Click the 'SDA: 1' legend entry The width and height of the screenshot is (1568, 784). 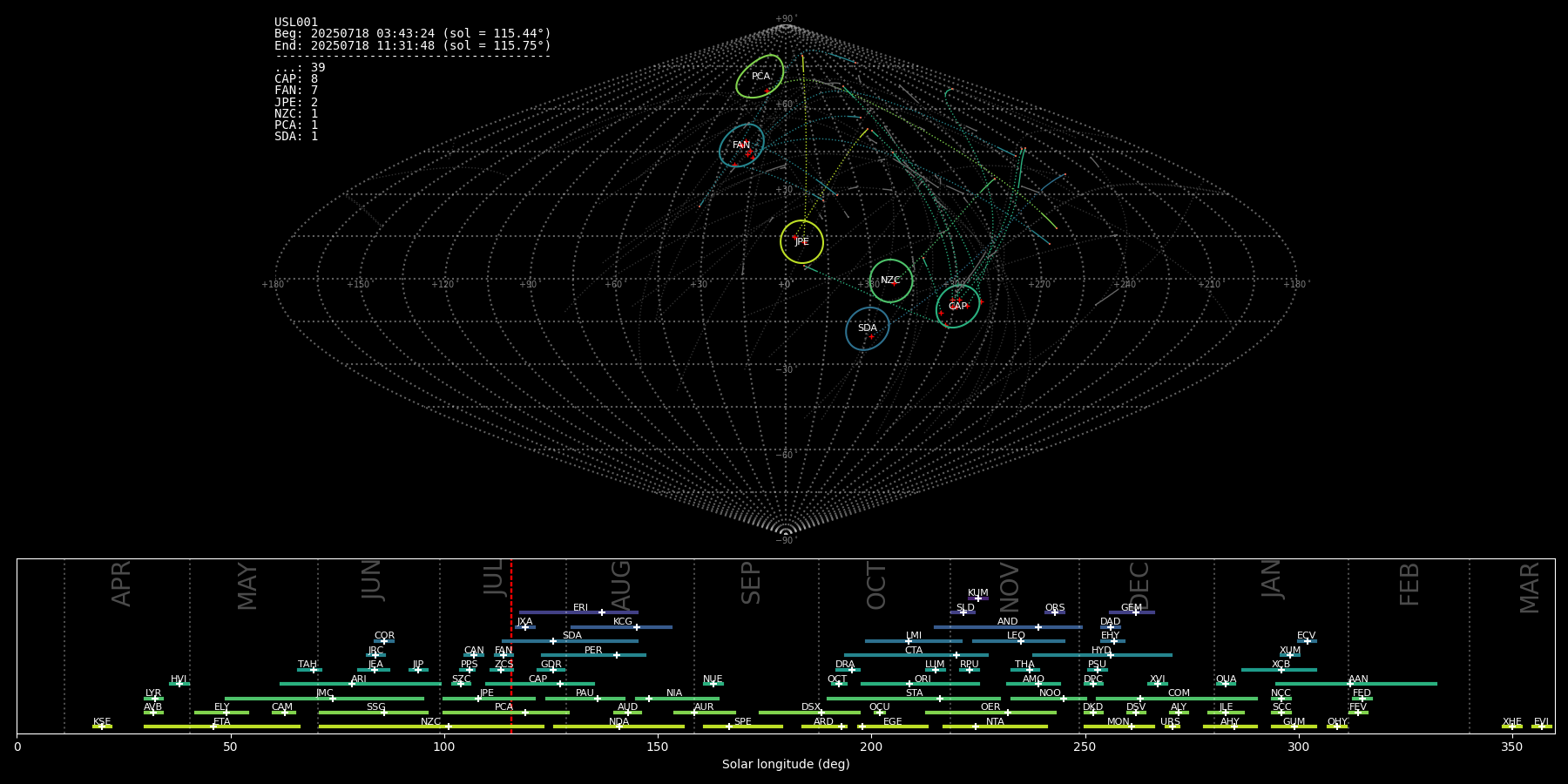tap(296, 136)
